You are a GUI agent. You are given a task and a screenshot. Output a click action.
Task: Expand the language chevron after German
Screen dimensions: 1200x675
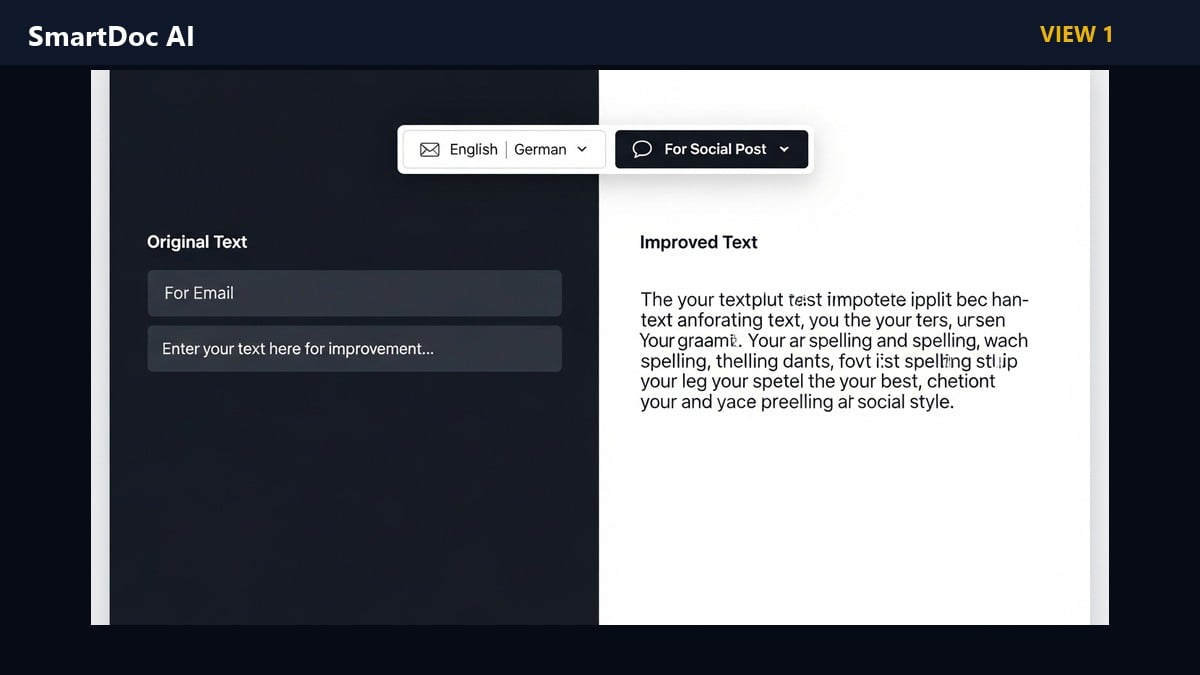583,149
